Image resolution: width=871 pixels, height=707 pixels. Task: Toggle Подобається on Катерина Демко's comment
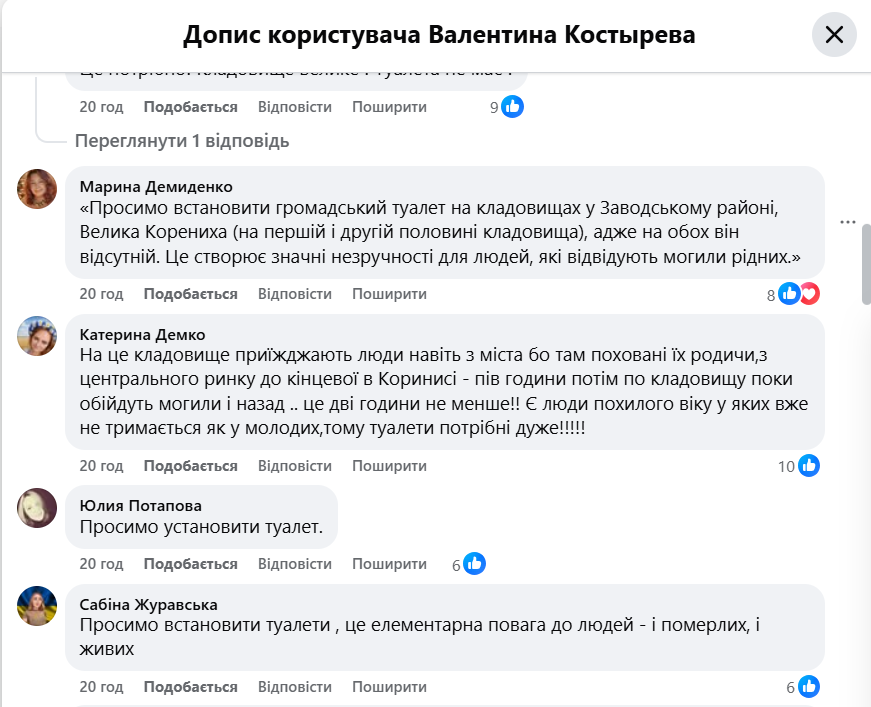[190, 466]
